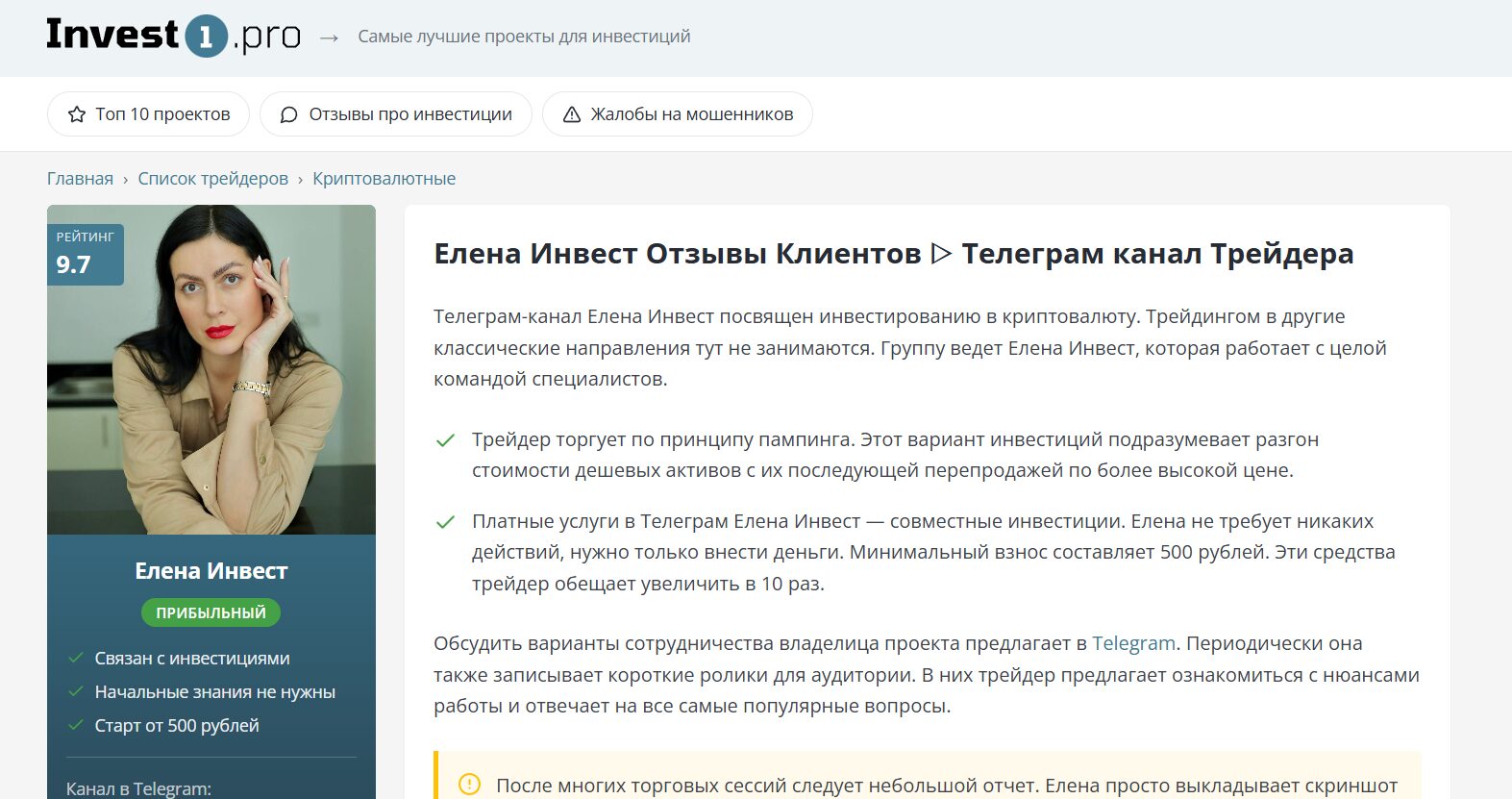Open Криптовалютные breadcrumb category
The image size is (1512, 799).
click(x=384, y=179)
